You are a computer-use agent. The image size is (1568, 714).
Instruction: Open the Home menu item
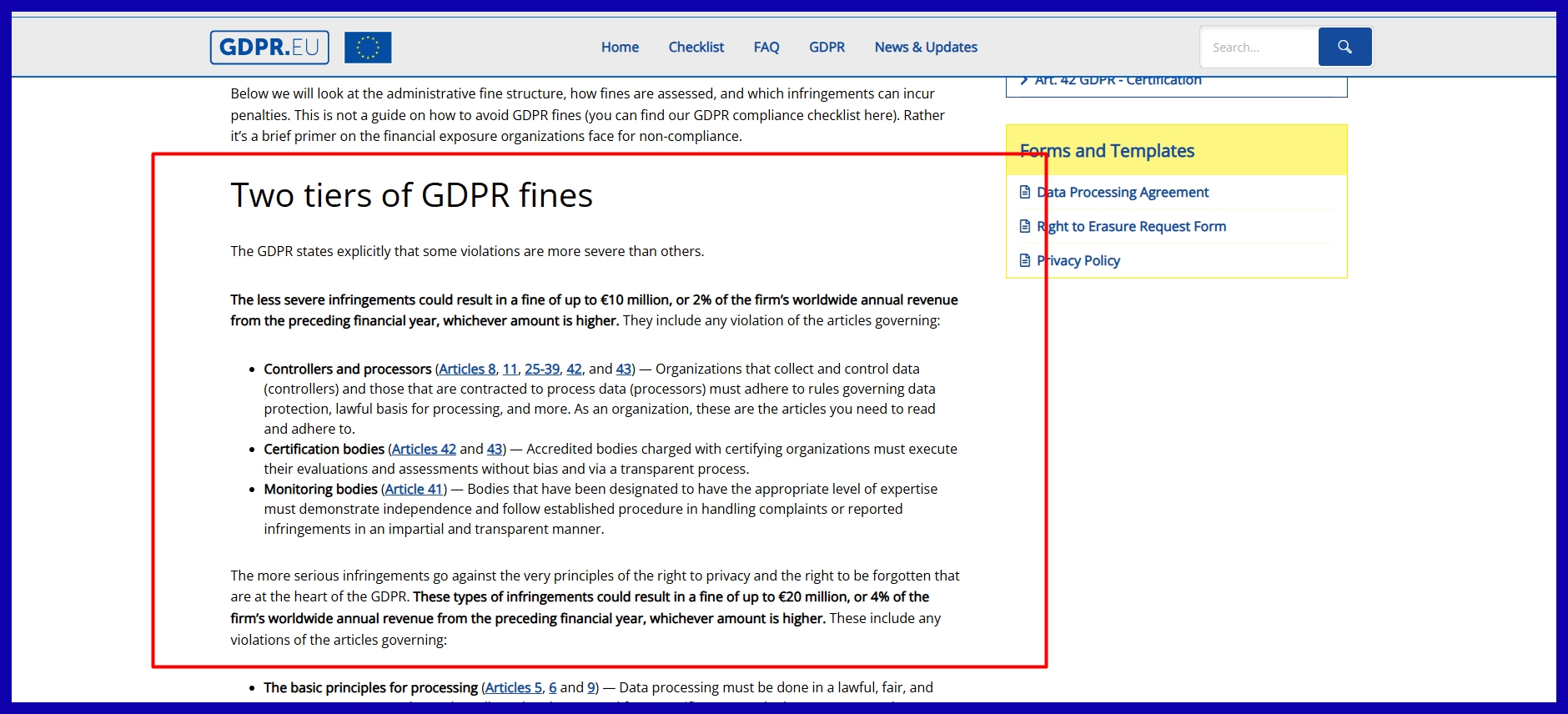pos(620,48)
